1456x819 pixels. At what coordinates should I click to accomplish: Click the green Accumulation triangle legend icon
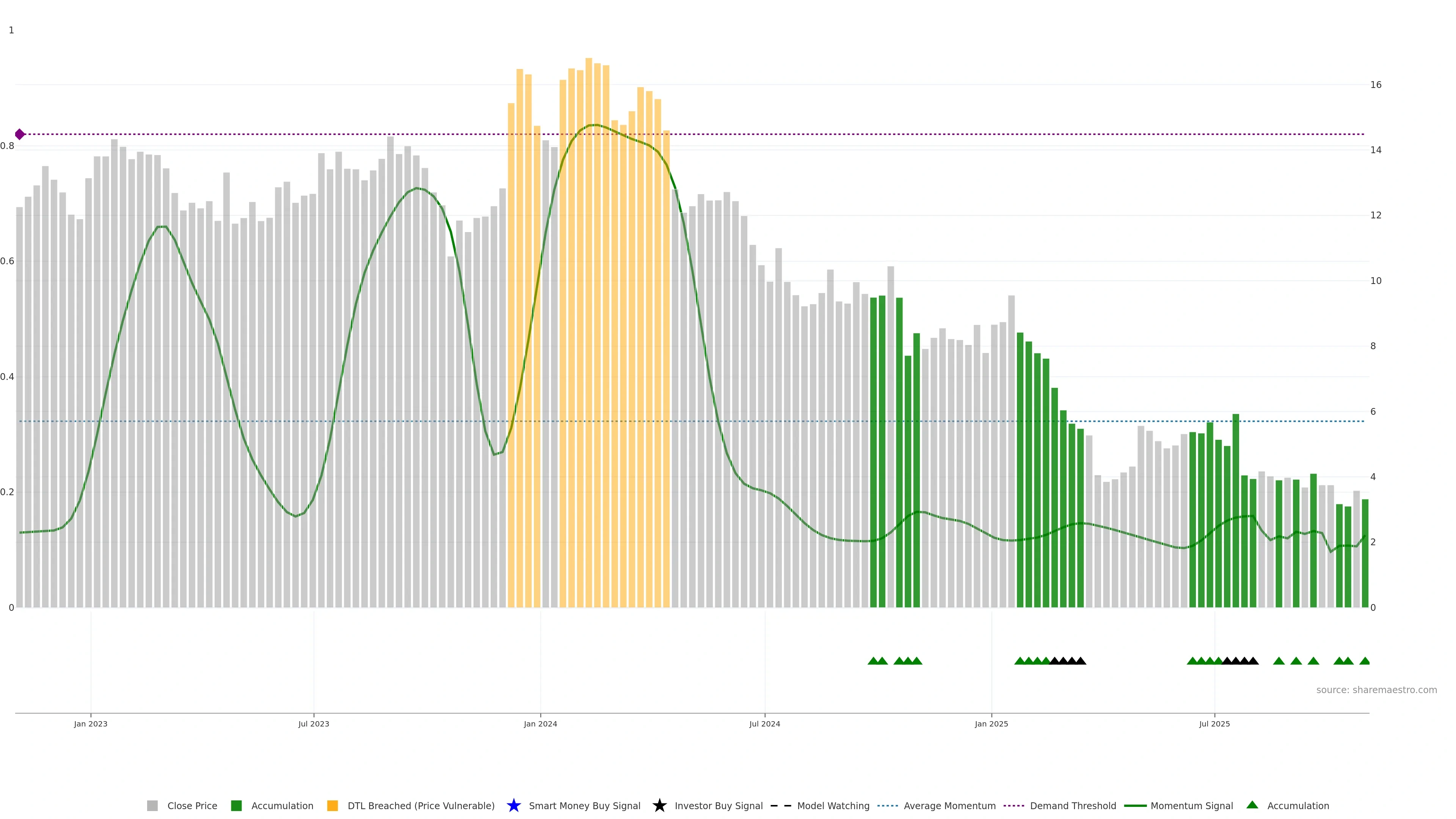click(x=1252, y=805)
